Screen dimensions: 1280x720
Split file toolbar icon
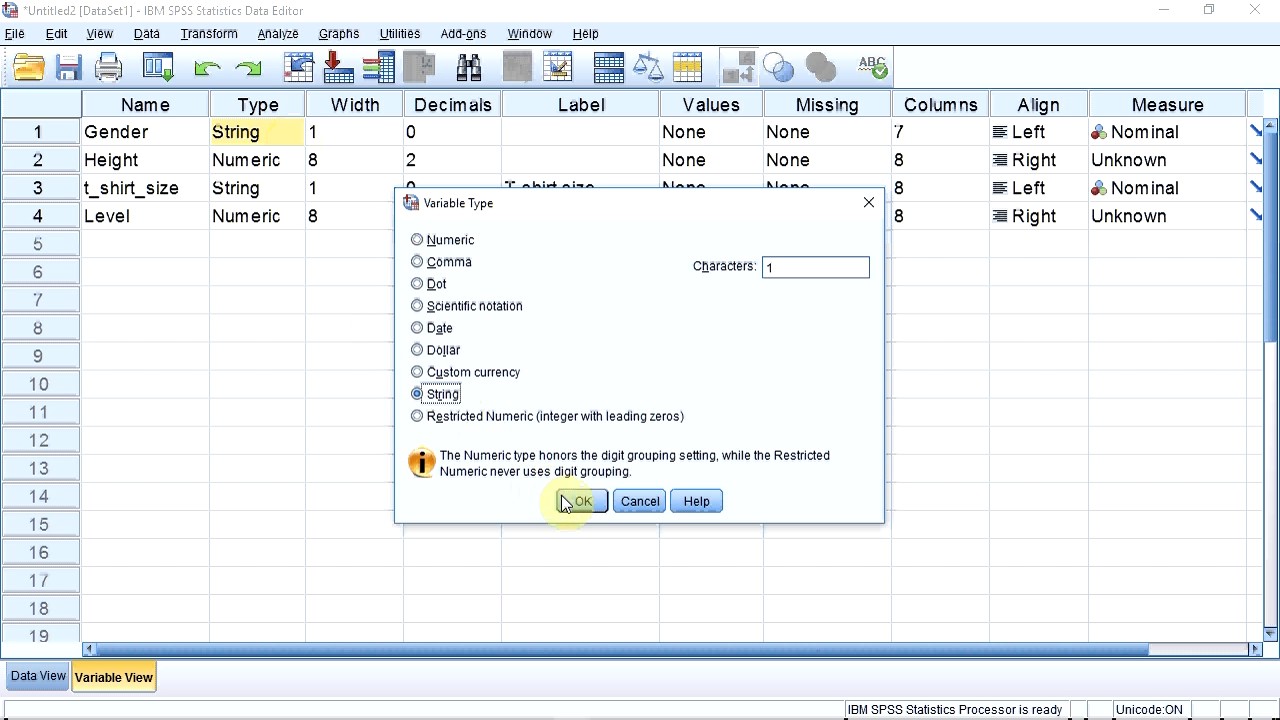click(609, 68)
